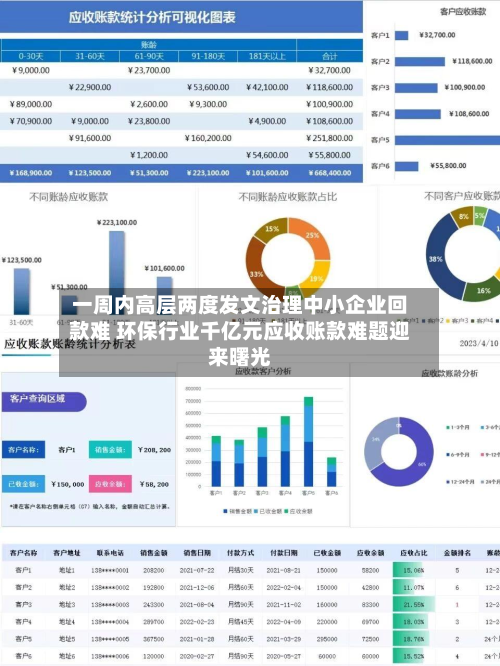Select the 客户4 bar labeled ¥108,600.00
Screen dimensions: 500x666
(418, 114)
